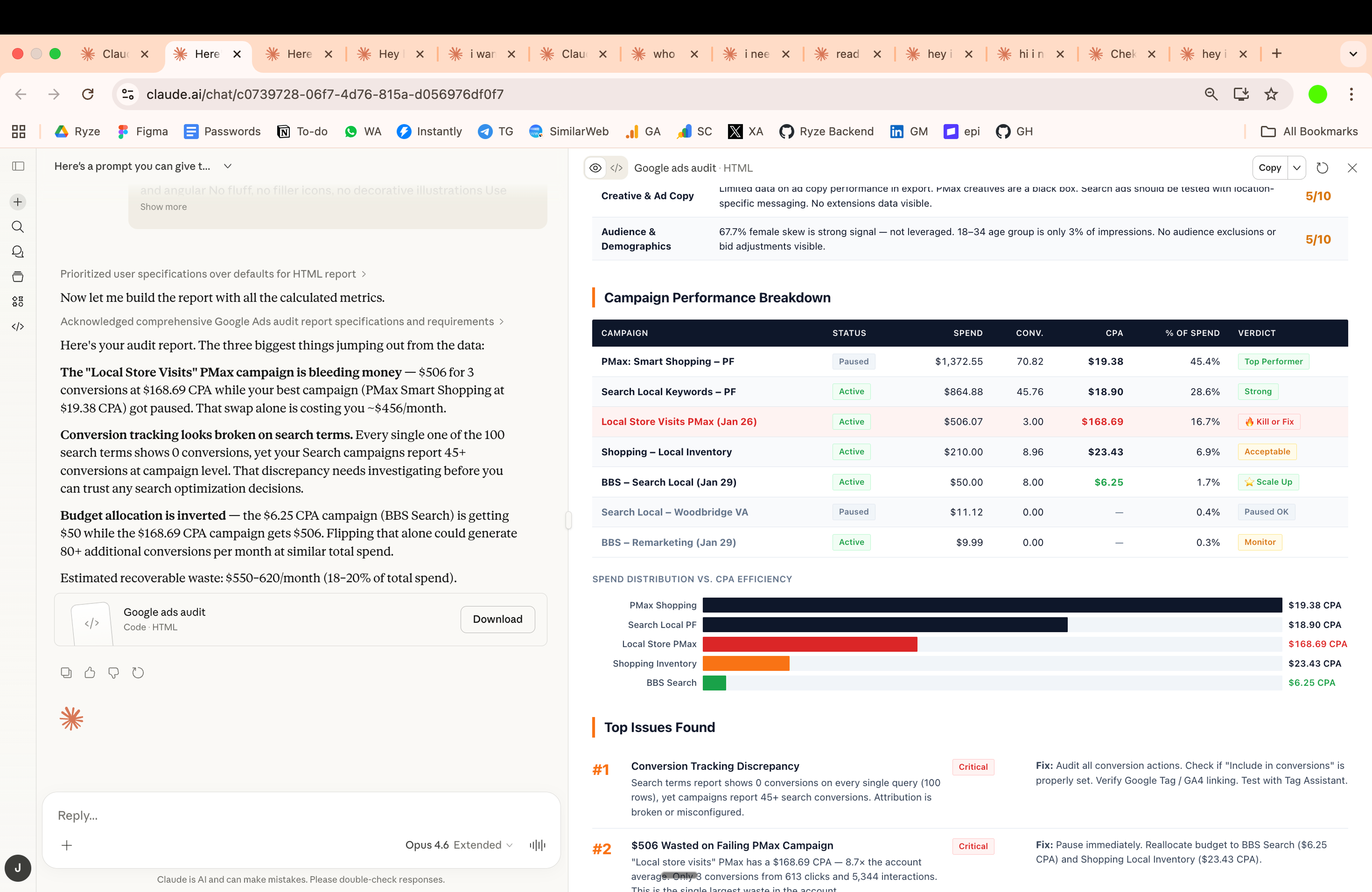The height and width of the screenshot is (892, 1372).
Task: Click the Download button
Action: tap(497, 619)
